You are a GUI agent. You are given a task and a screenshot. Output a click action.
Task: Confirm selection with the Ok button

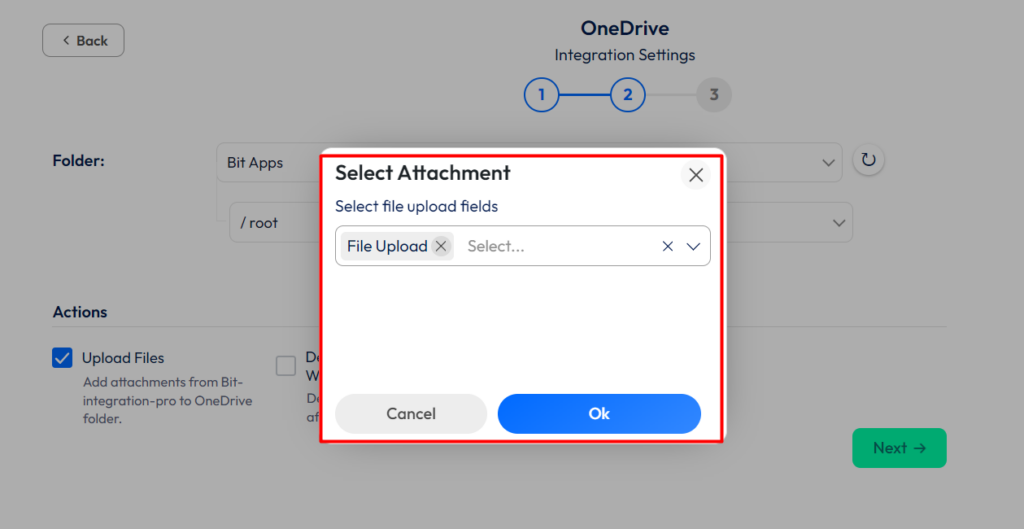point(599,414)
